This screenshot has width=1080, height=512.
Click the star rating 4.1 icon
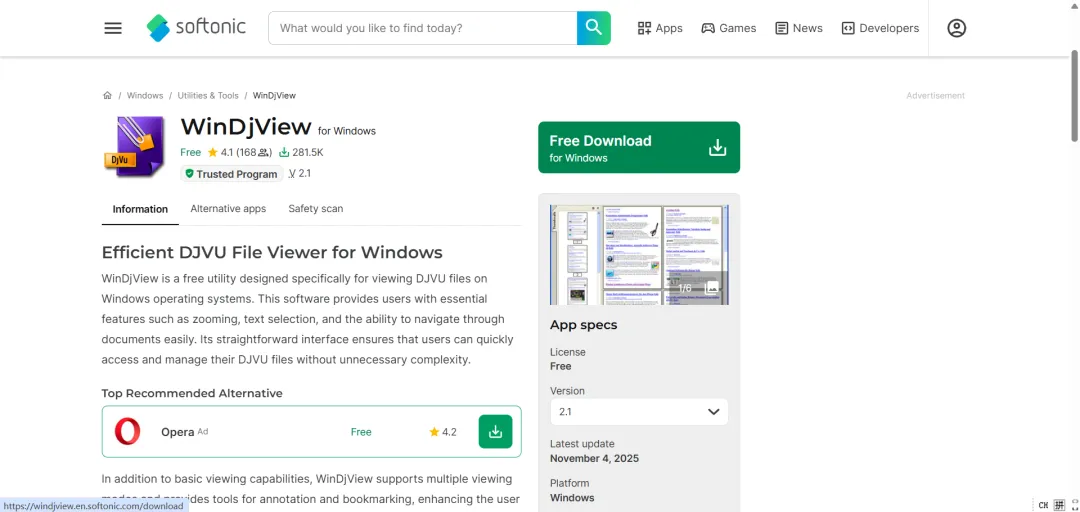click(x=212, y=152)
